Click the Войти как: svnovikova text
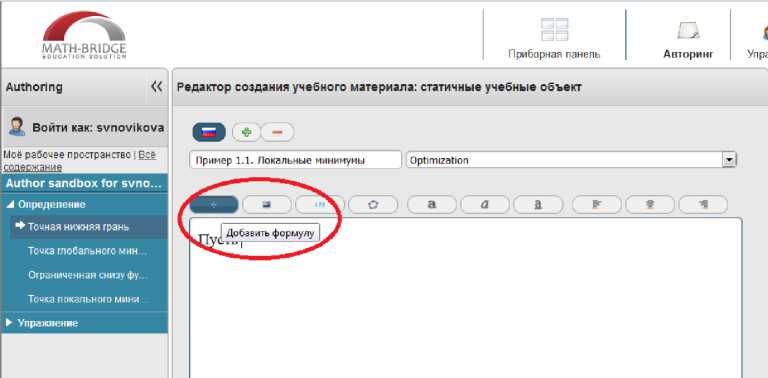 (x=98, y=128)
